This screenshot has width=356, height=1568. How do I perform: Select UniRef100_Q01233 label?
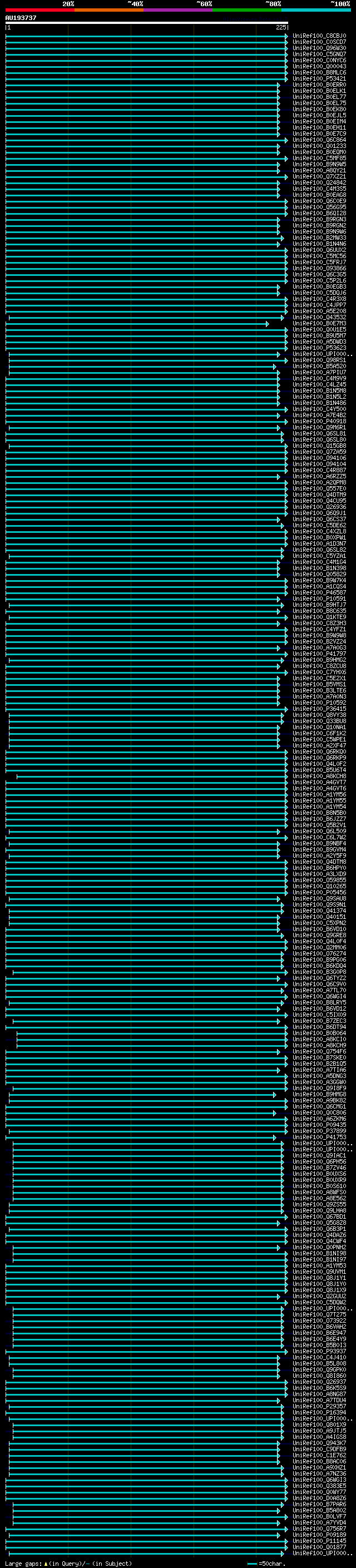pyautogui.click(x=319, y=146)
